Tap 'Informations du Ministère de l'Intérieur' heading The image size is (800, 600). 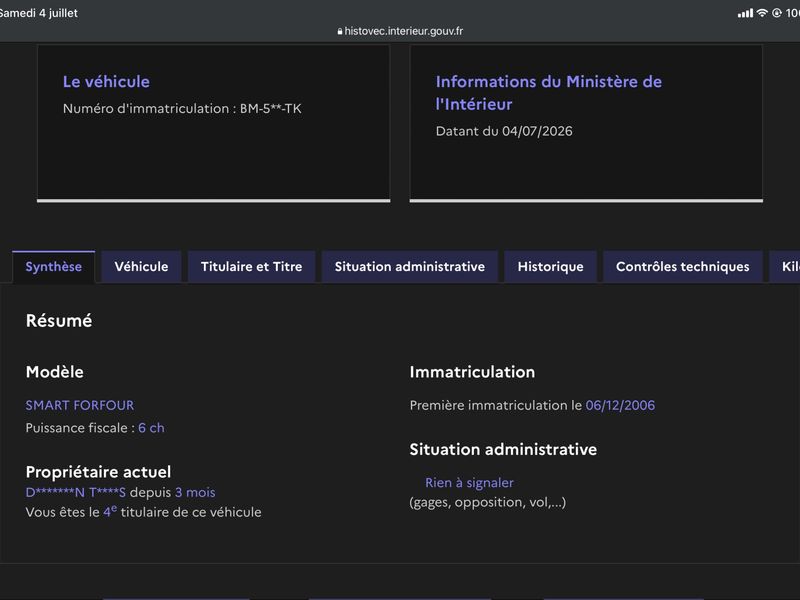[x=549, y=93]
